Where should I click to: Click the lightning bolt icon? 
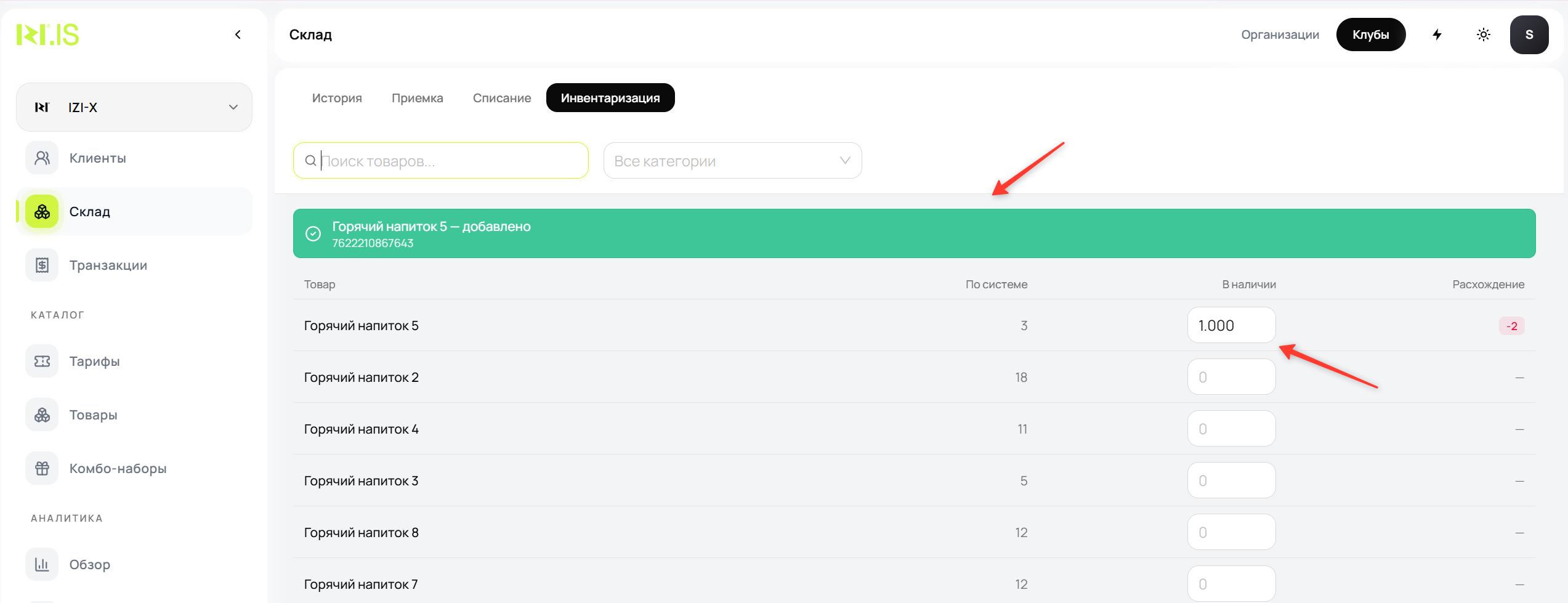1437,34
